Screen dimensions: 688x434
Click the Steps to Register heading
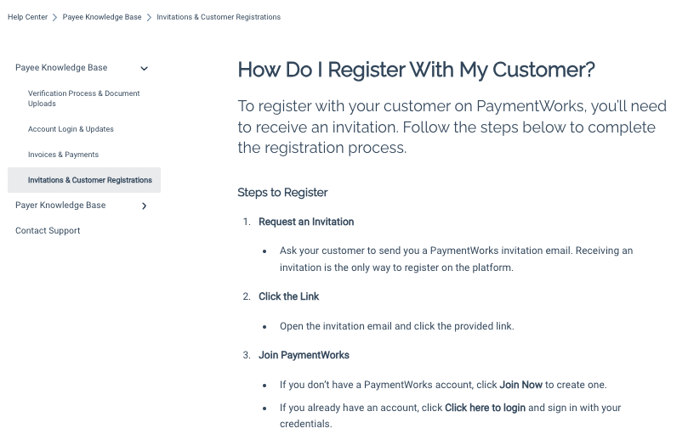[283, 192]
